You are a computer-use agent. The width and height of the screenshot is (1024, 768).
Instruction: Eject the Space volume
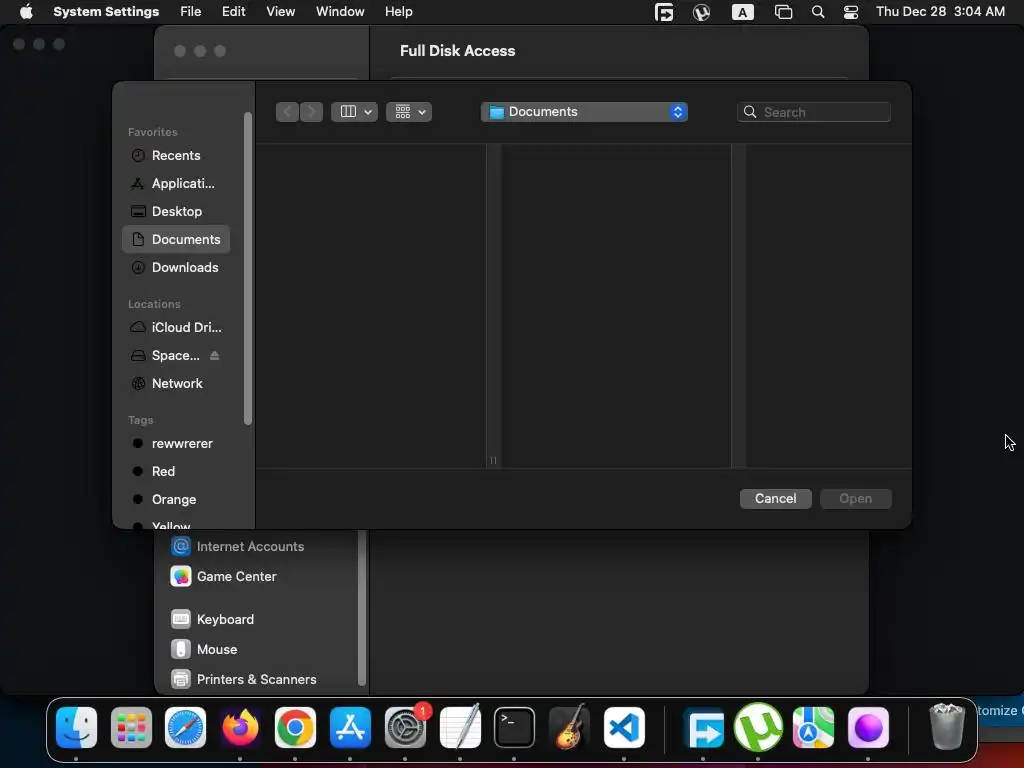point(214,355)
